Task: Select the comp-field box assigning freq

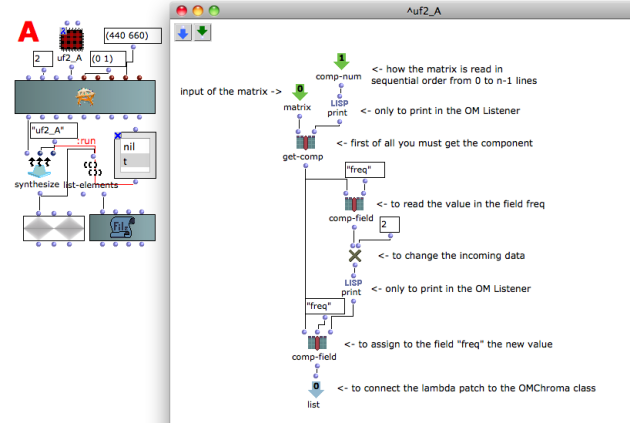Action: pos(317,343)
